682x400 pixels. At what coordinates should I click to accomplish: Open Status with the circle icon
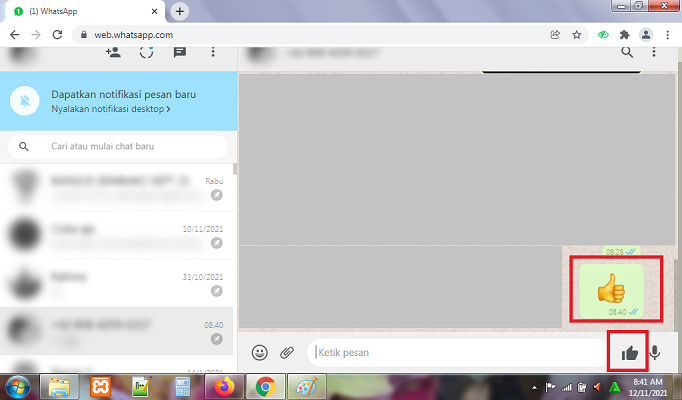(147, 52)
